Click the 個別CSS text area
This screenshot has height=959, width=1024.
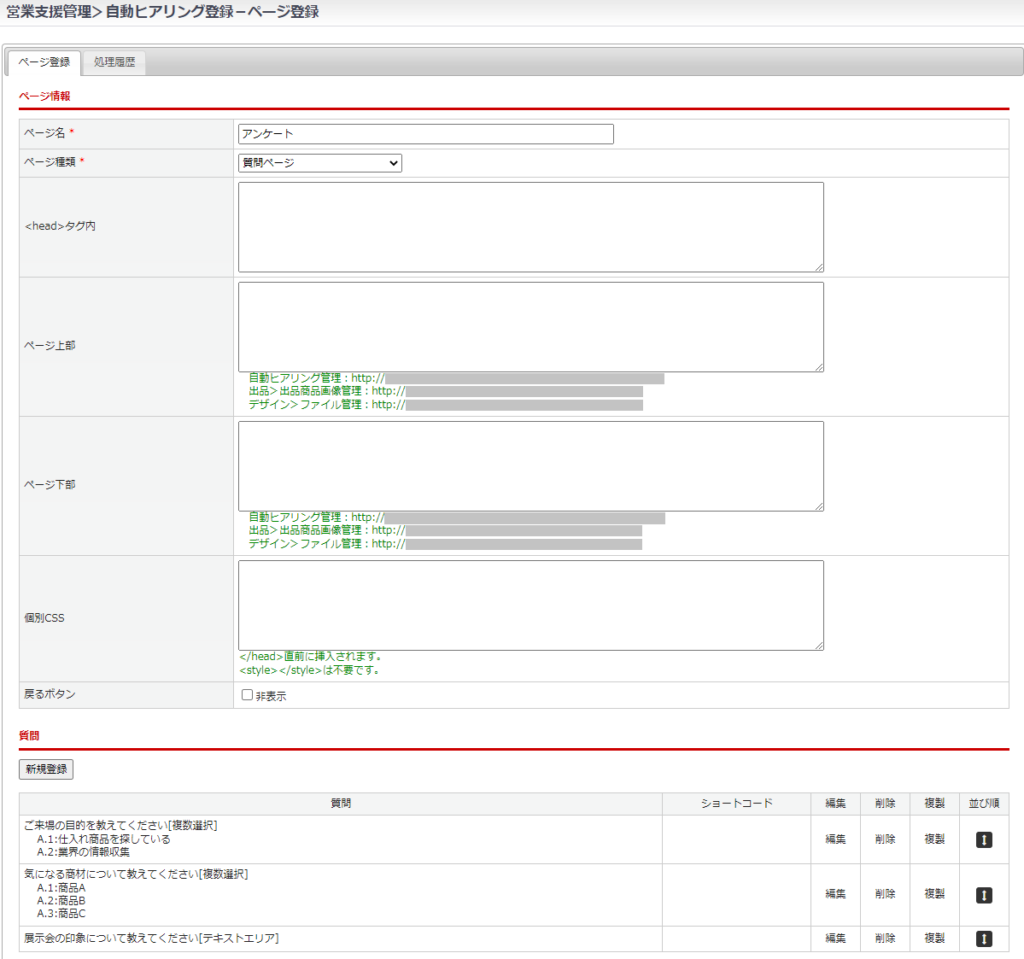(530, 605)
